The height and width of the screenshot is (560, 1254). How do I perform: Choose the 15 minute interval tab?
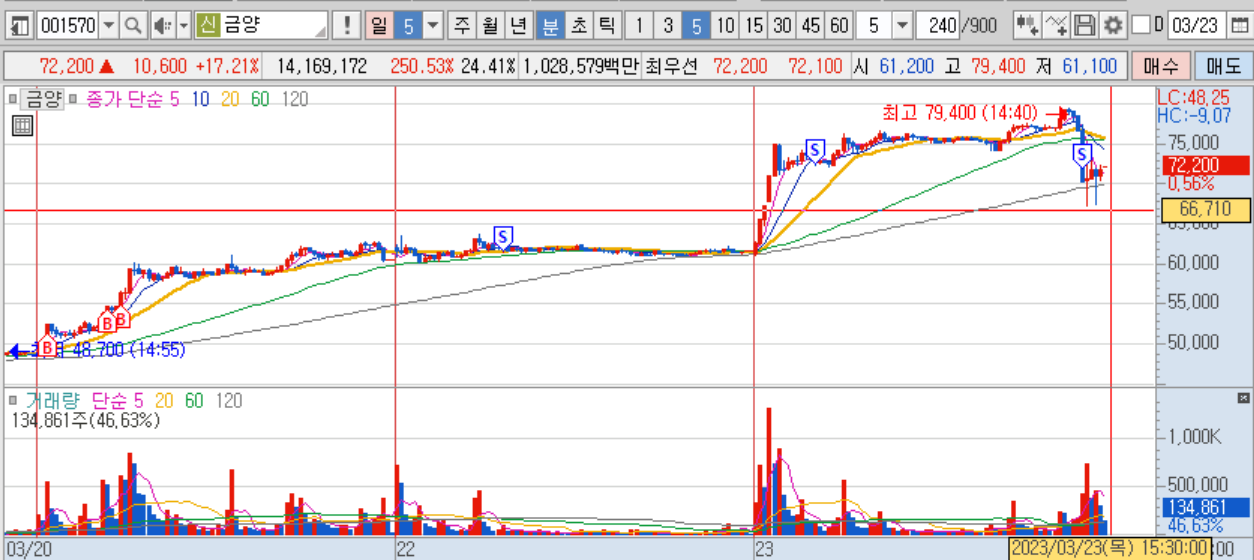(754, 25)
